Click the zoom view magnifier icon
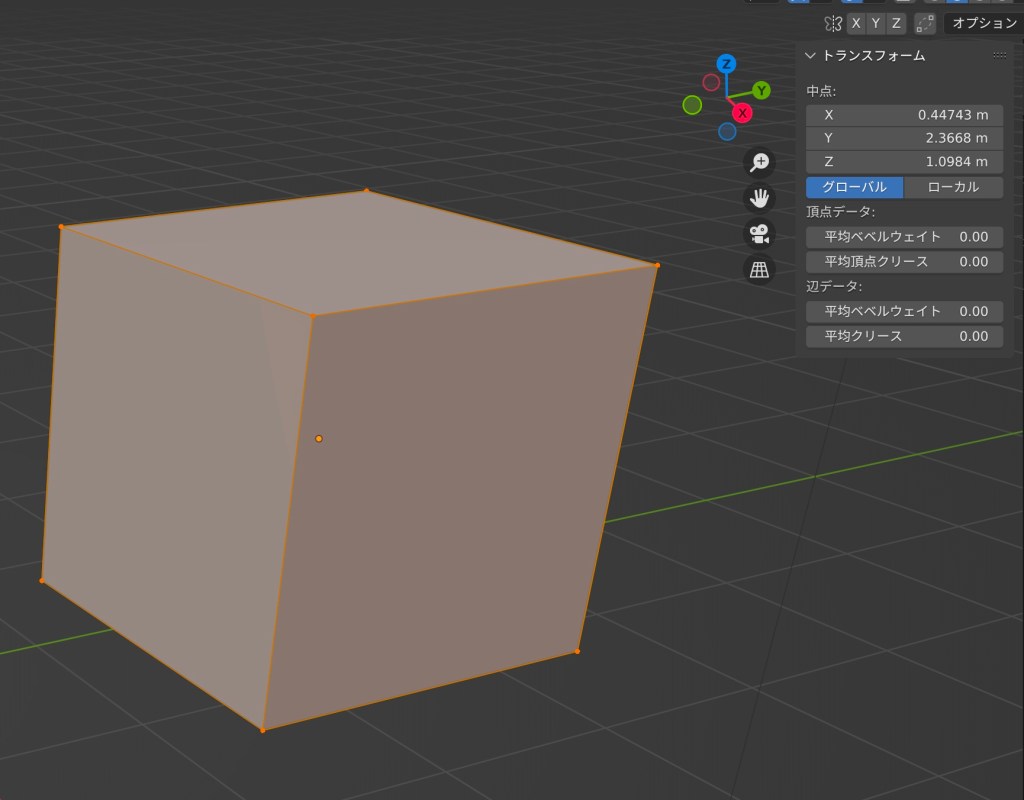Screen dimensions: 1024x800 [x=760, y=163]
